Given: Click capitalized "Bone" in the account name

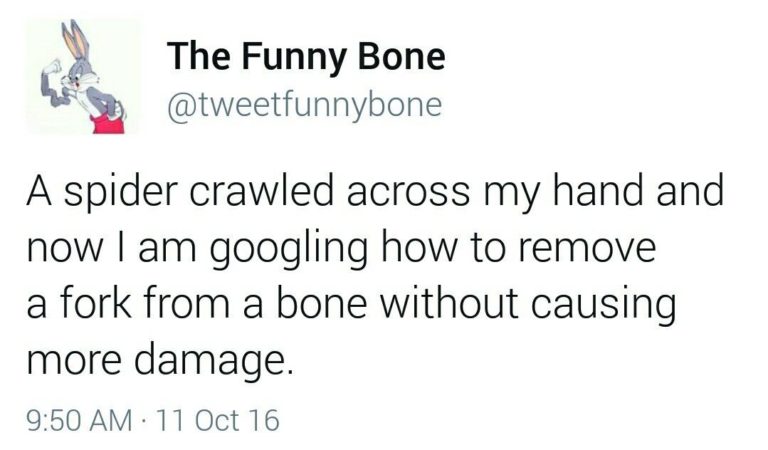Looking at the screenshot, I should (404, 56).
